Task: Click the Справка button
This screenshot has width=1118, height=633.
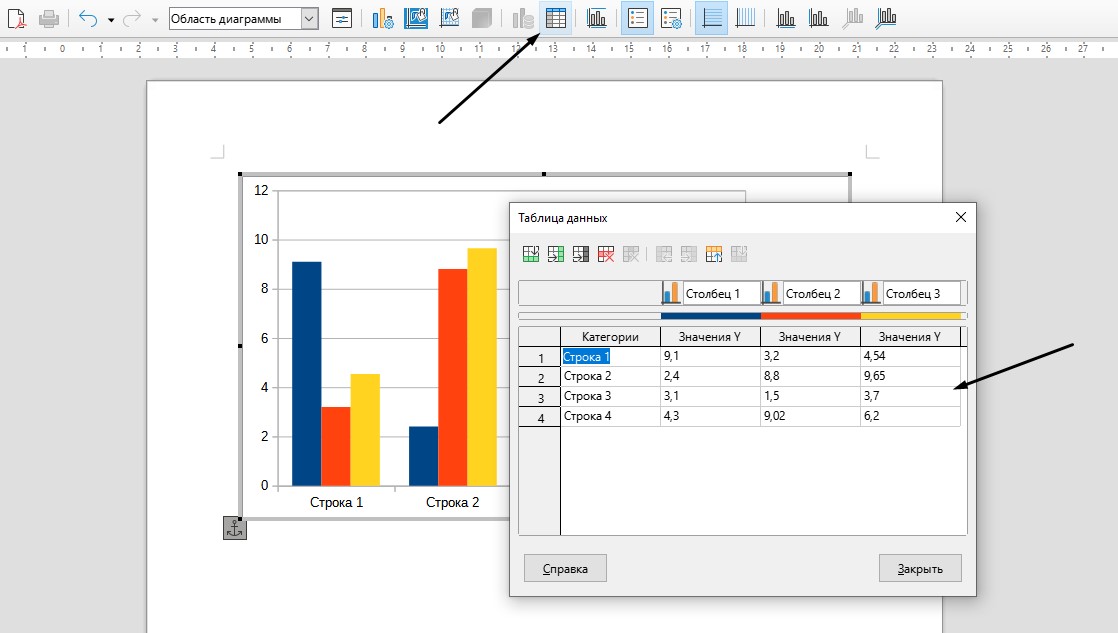Action: pos(565,568)
